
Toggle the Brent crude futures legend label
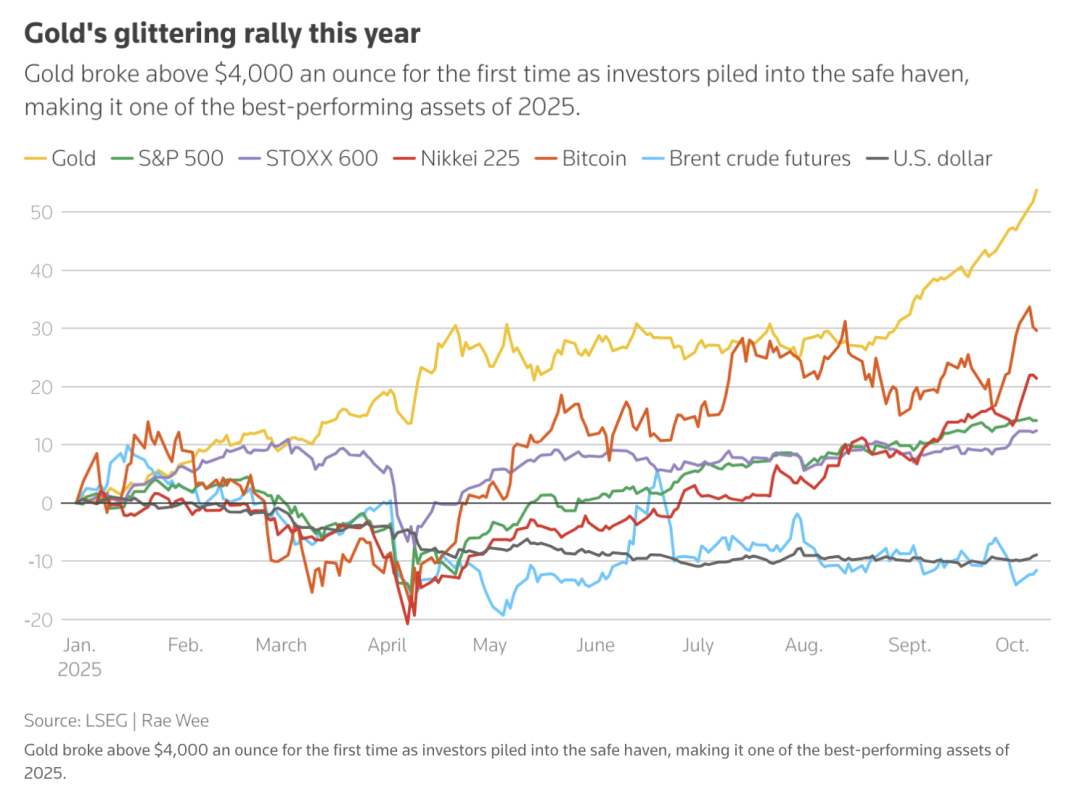coord(759,158)
